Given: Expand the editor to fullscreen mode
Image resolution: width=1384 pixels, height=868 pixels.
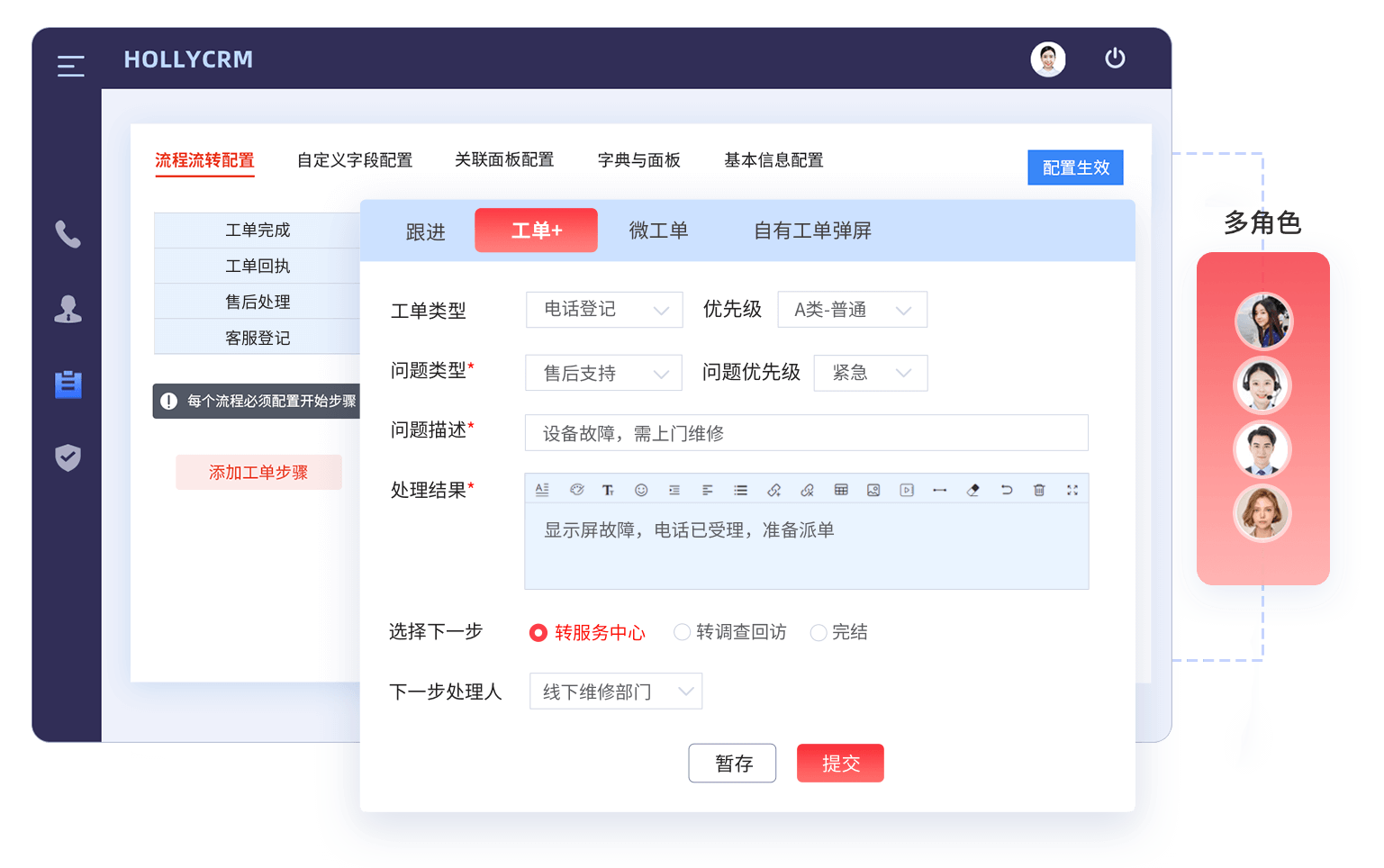Looking at the screenshot, I should click(x=1072, y=489).
